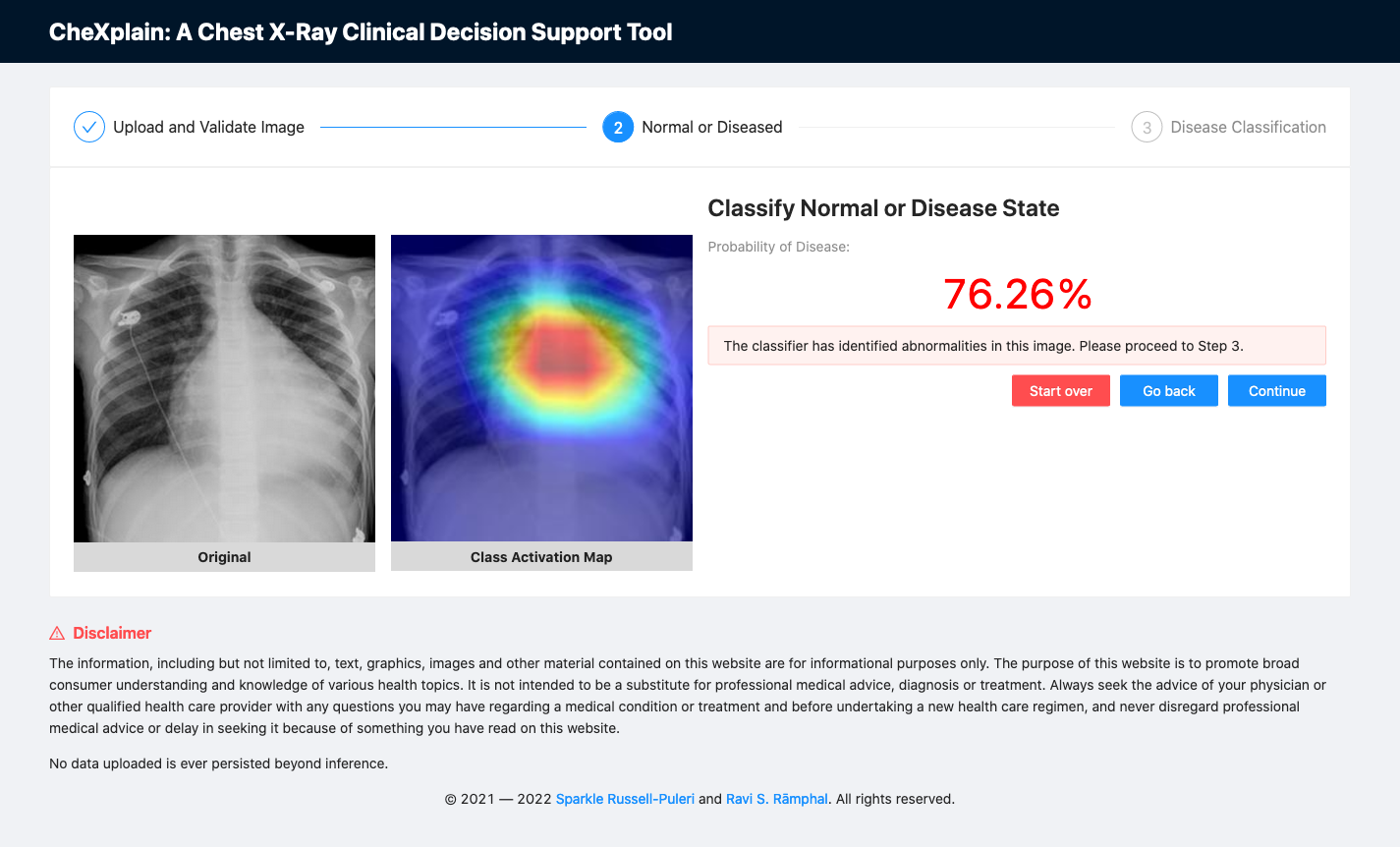This screenshot has width=1400, height=847.
Task: Continue to the next step
Action: pyautogui.click(x=1277, y=390)
